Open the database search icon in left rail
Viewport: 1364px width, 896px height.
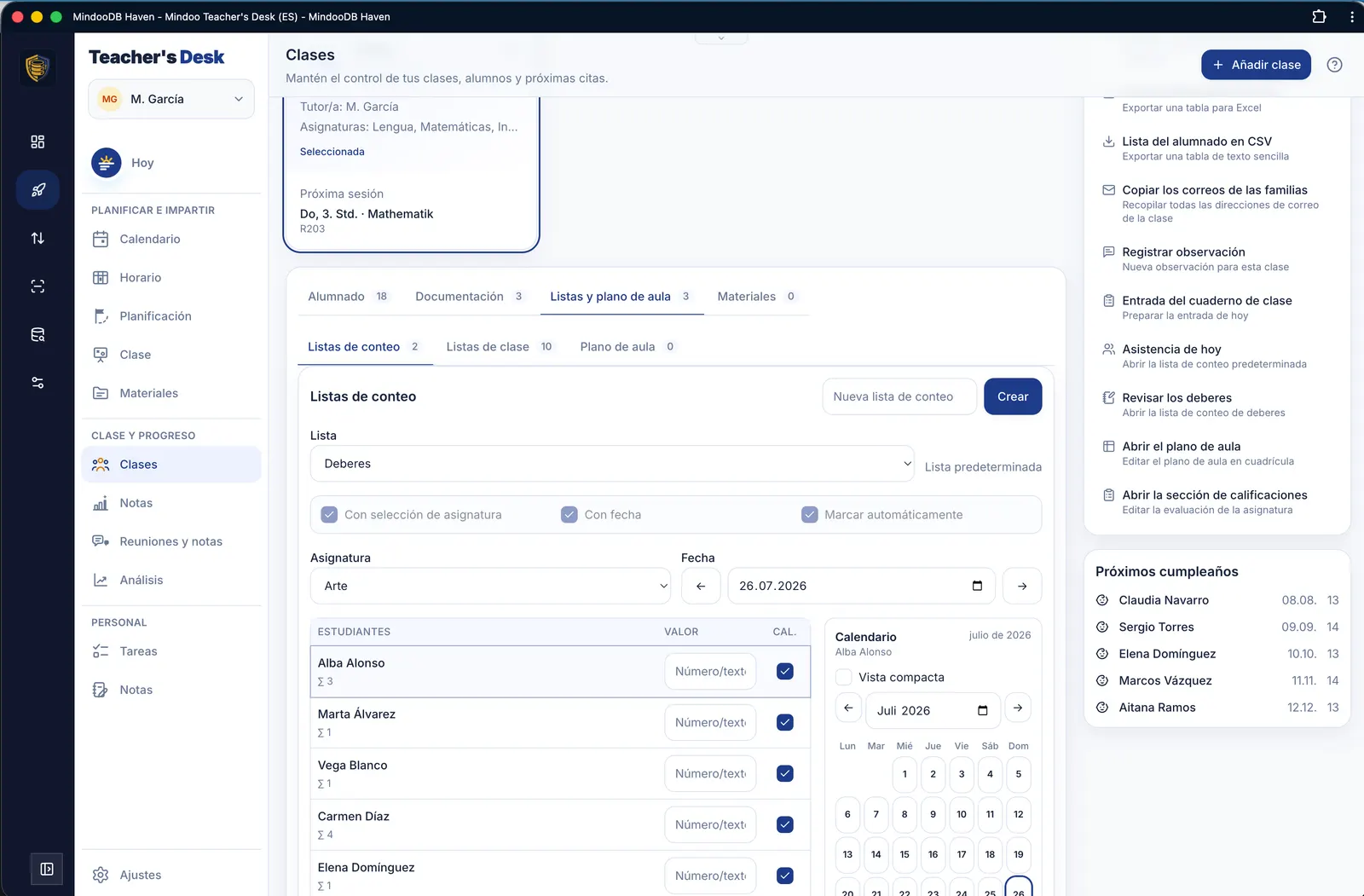(x=38, y=334)
